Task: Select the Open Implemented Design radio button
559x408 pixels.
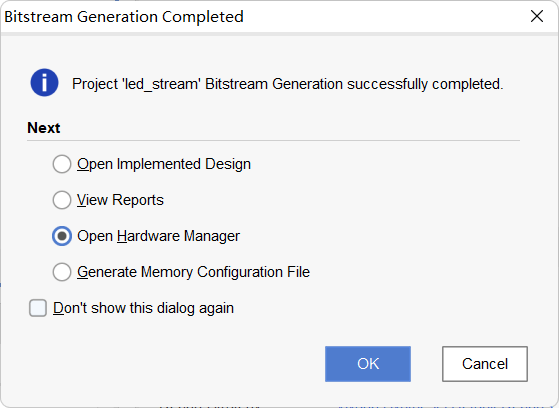Action: pyautogui.click(x=62, y=164)
